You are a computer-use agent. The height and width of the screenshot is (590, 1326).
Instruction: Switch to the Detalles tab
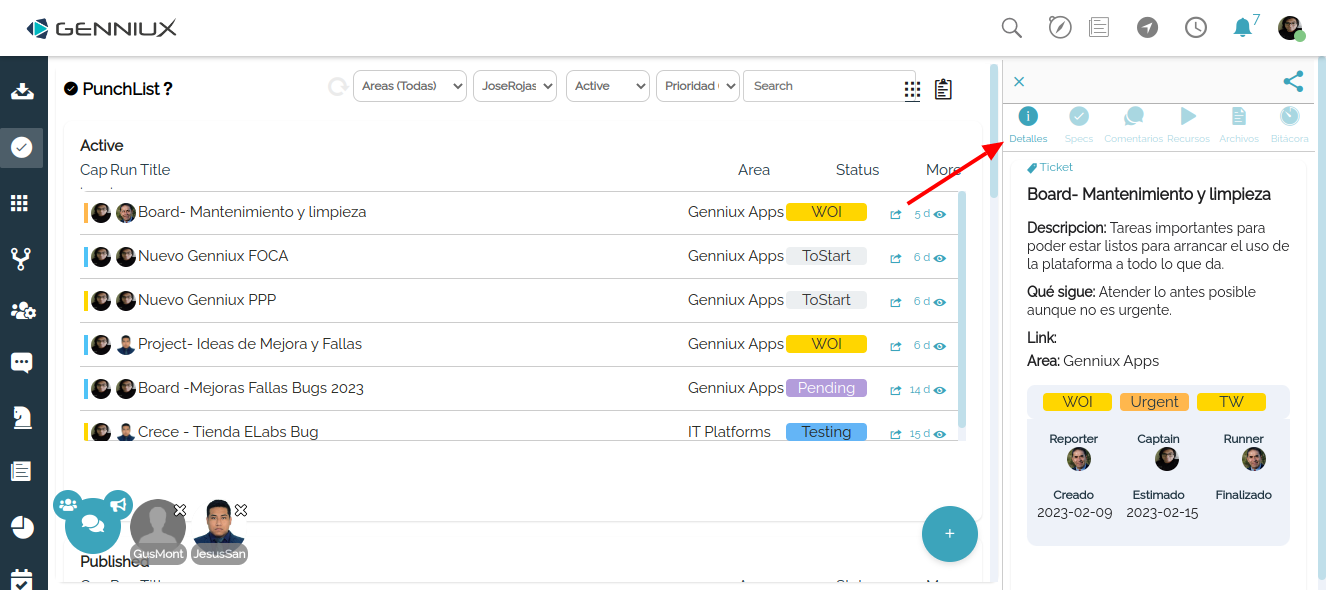1028,125
